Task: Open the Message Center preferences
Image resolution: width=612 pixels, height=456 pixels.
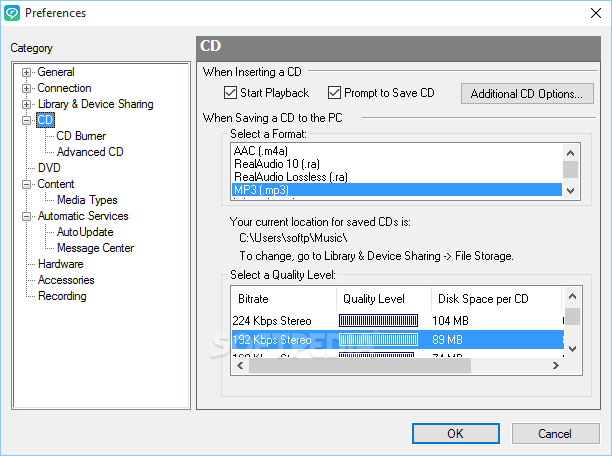Action: point(96,248)
